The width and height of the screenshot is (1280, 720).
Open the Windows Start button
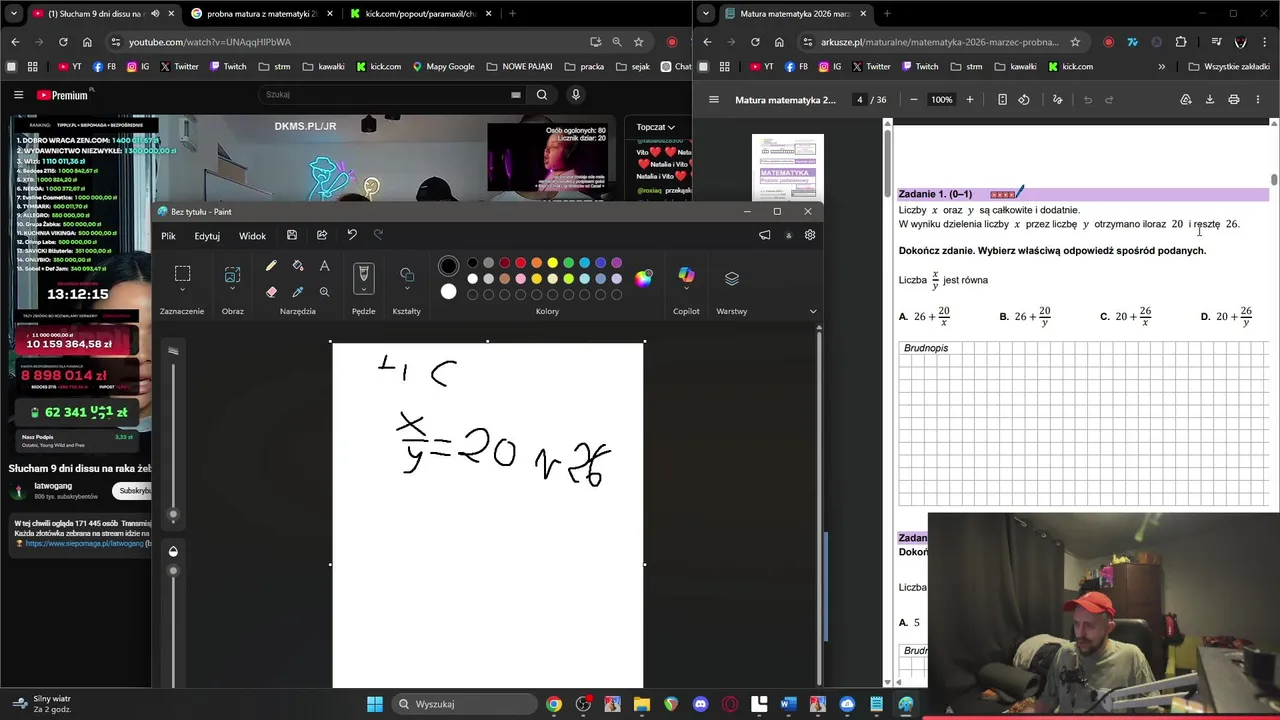(x=374, y=704)
